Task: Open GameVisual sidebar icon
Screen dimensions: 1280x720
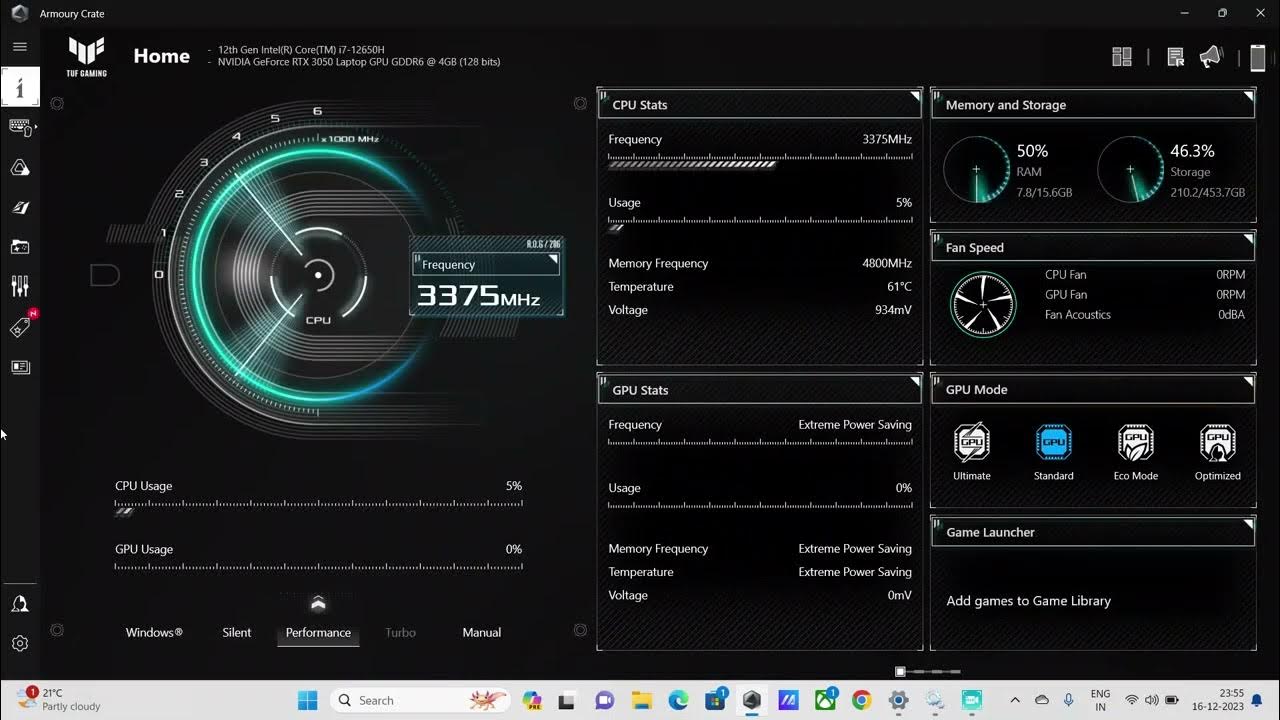Action: (x=20, y=208)
